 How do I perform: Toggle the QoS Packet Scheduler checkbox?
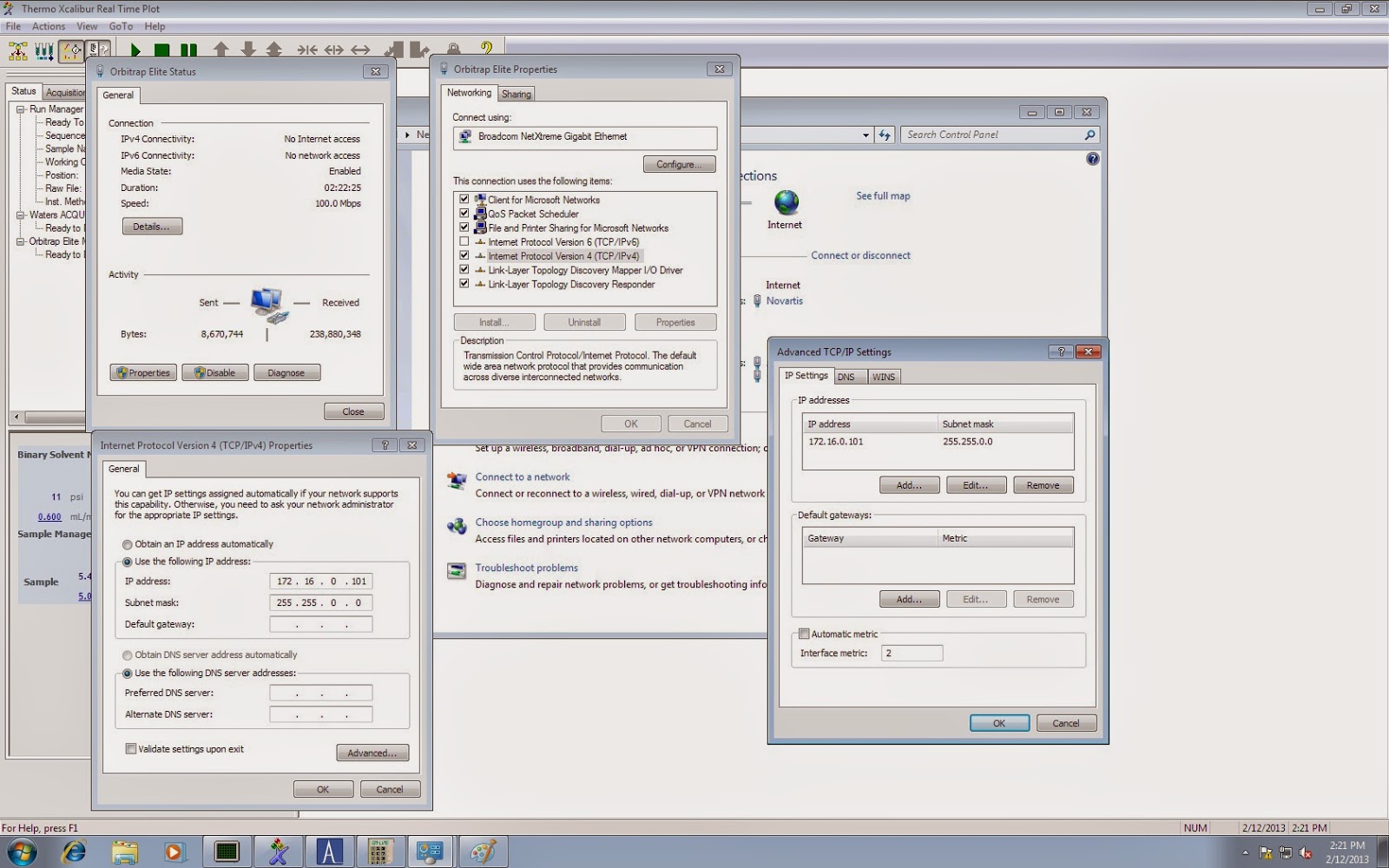click(x=464, y=214)
